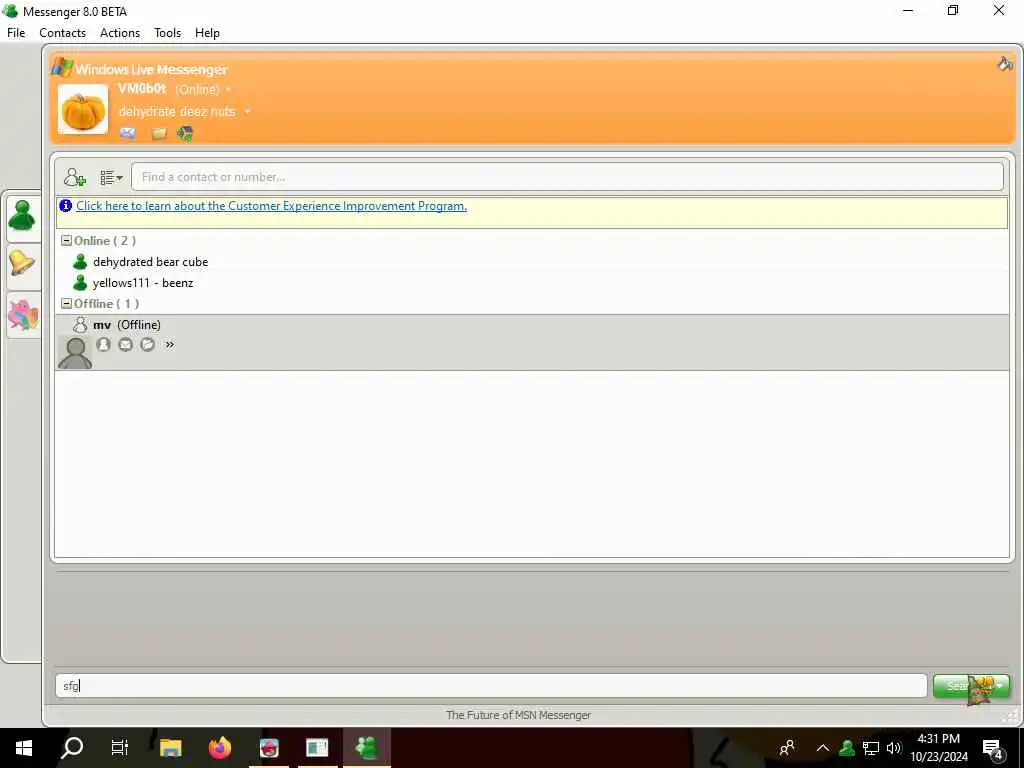Click the color scheme paintbrush icon
1024x768 pixels.
point(1005,64)
